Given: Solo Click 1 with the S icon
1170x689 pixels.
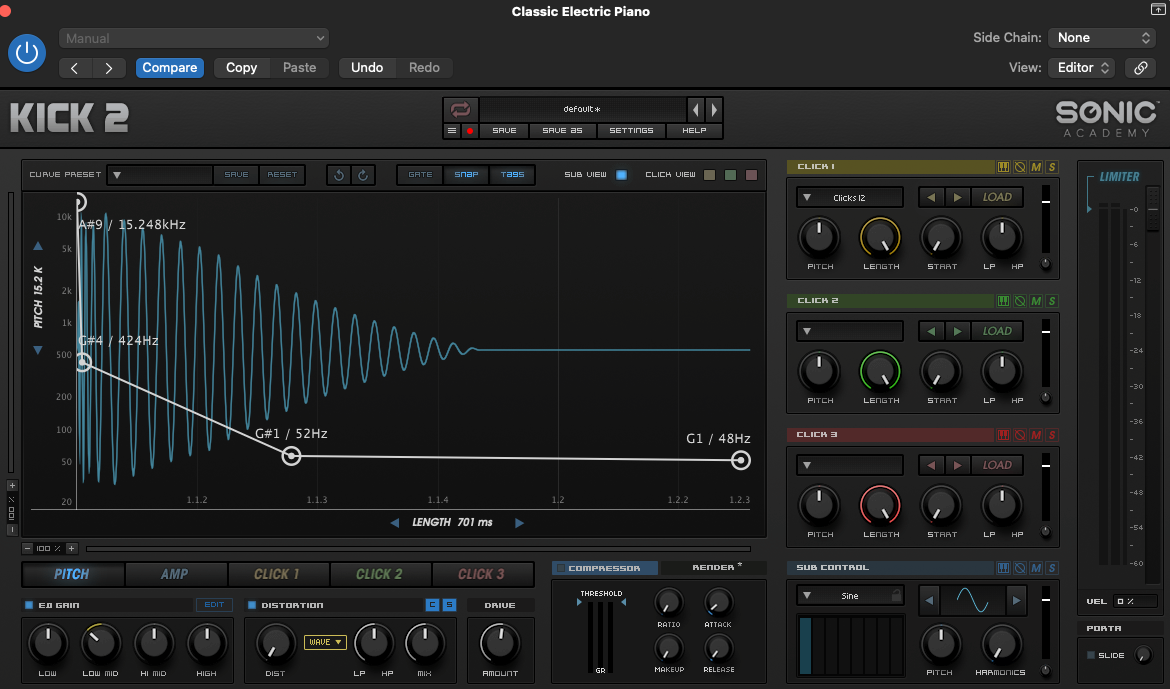Looking at the screenshot, I should coord(1052,167).
